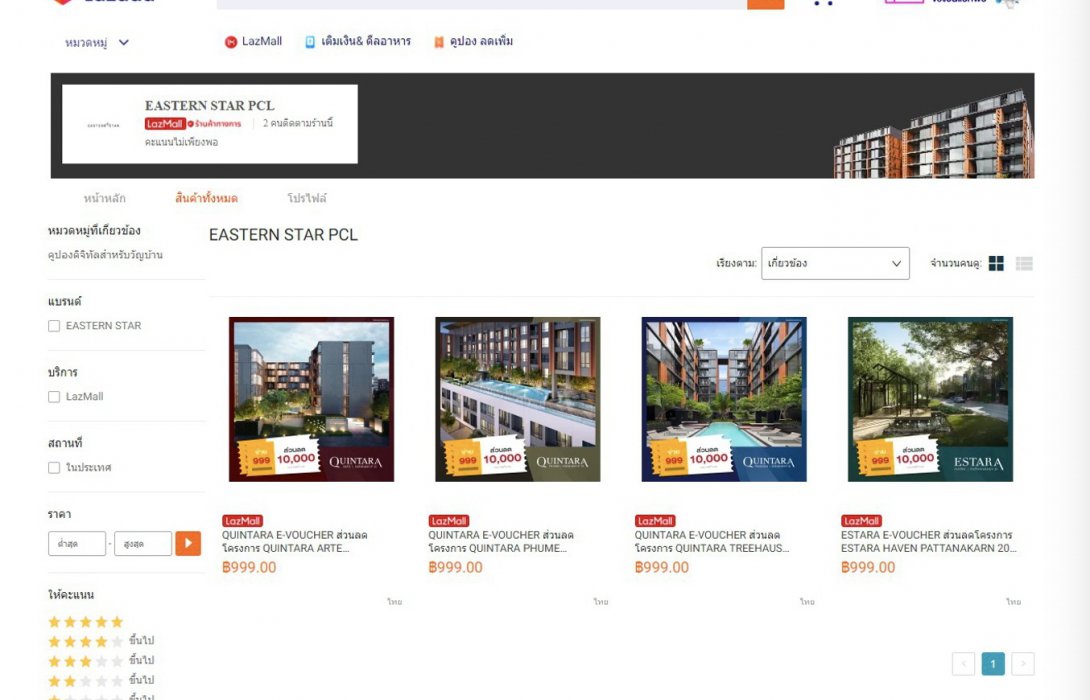Click pagination page 1 button
This screenshot has height=700, width=1090.
pyautogui.click(x=992, y=663)
